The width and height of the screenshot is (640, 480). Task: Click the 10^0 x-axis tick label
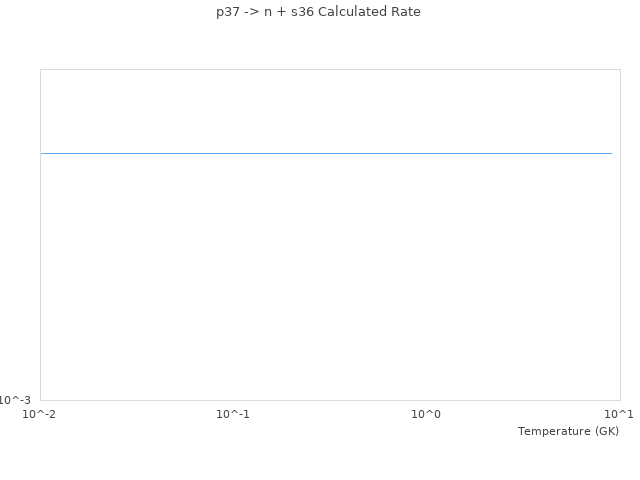(x=426, y=414)
